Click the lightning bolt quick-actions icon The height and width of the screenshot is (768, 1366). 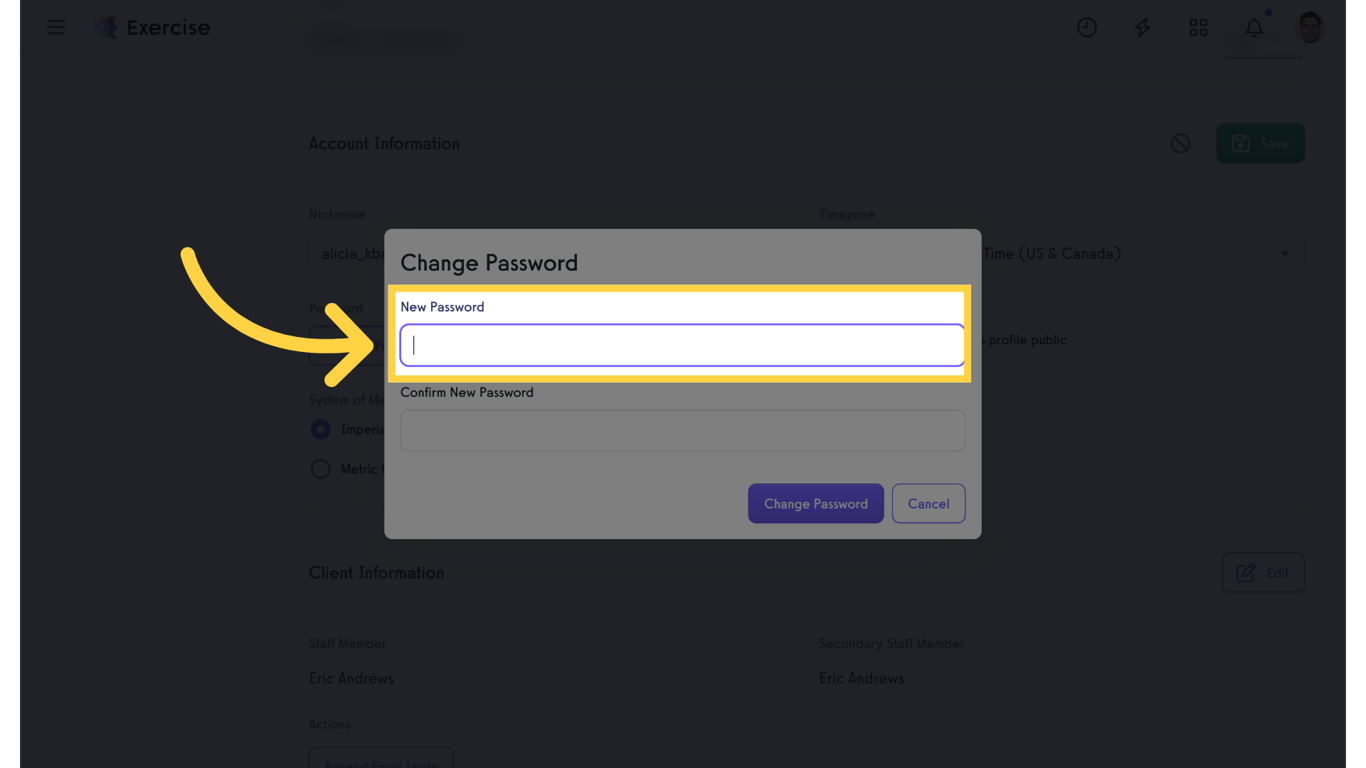coord(1142,27)
